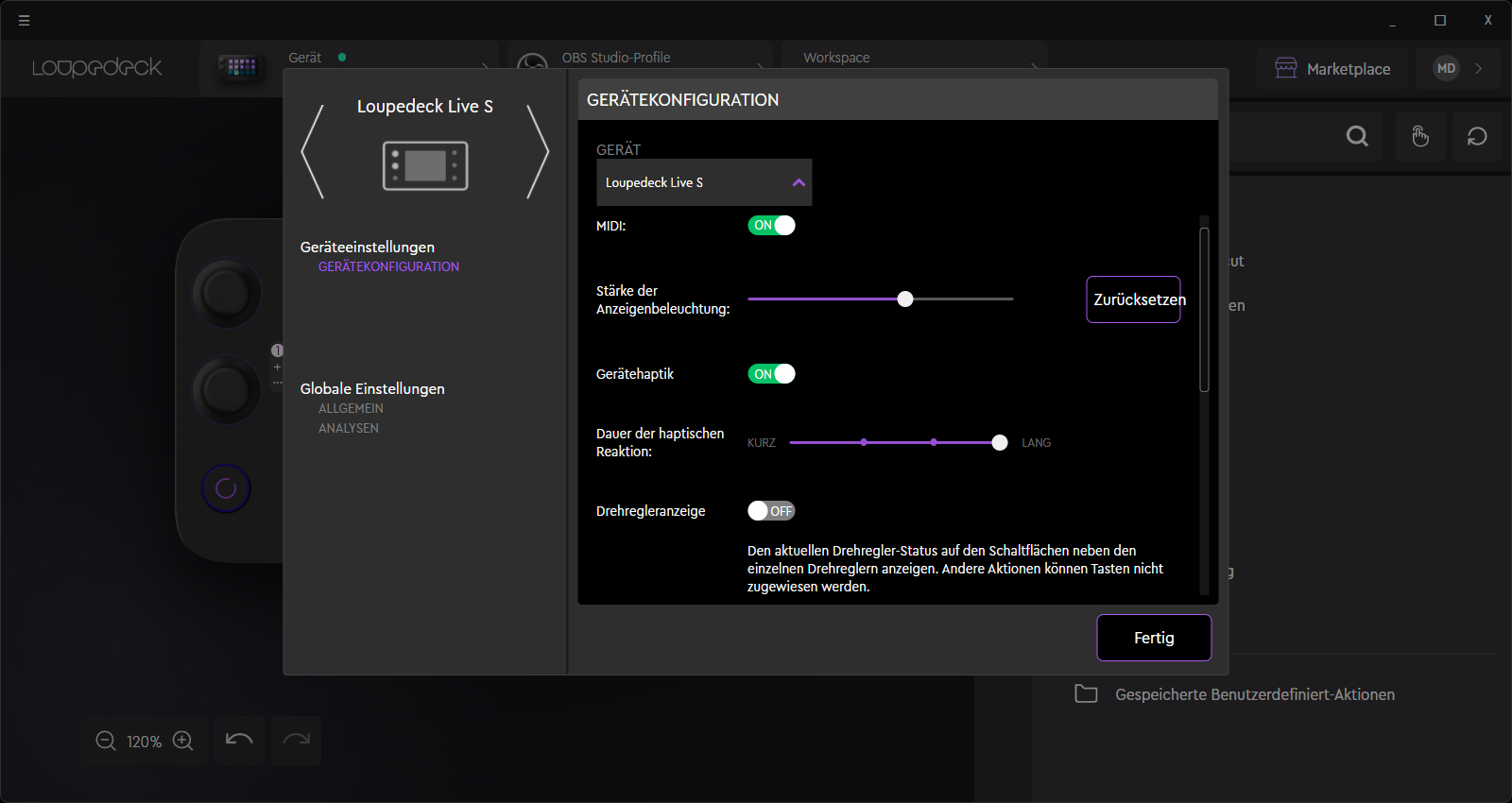Open GERÄTEKONFIGURATION settings section
Viewport: 1512px width, 803px height.
coord(388,267)
